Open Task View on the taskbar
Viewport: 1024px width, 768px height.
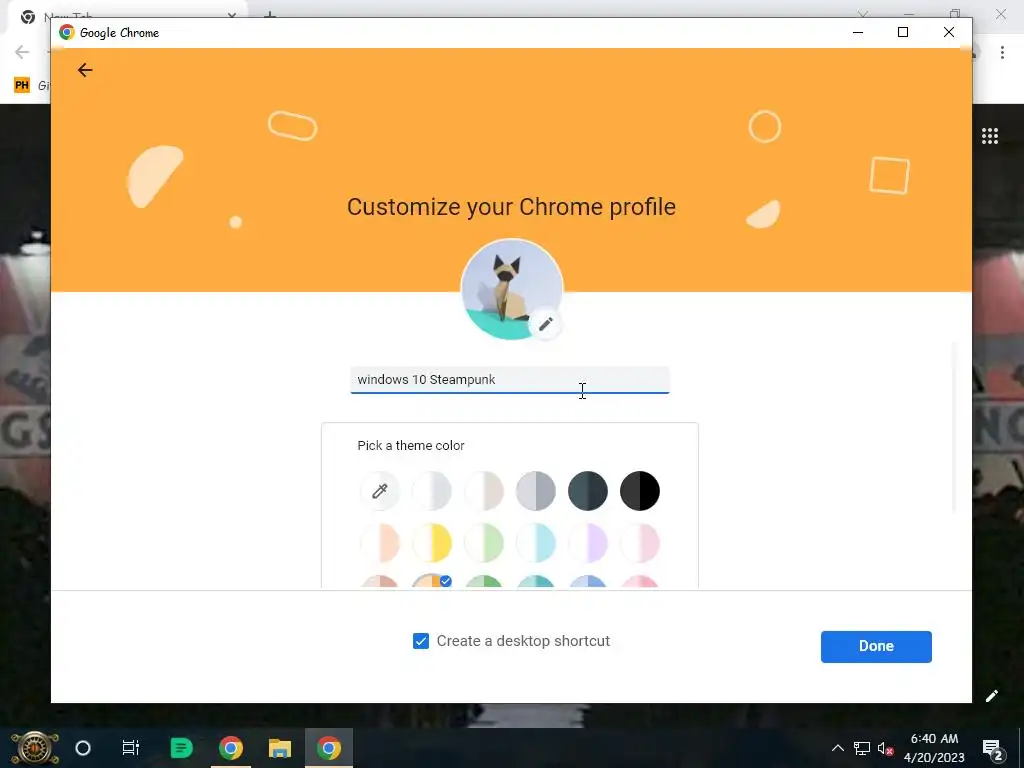click(131, 748)
